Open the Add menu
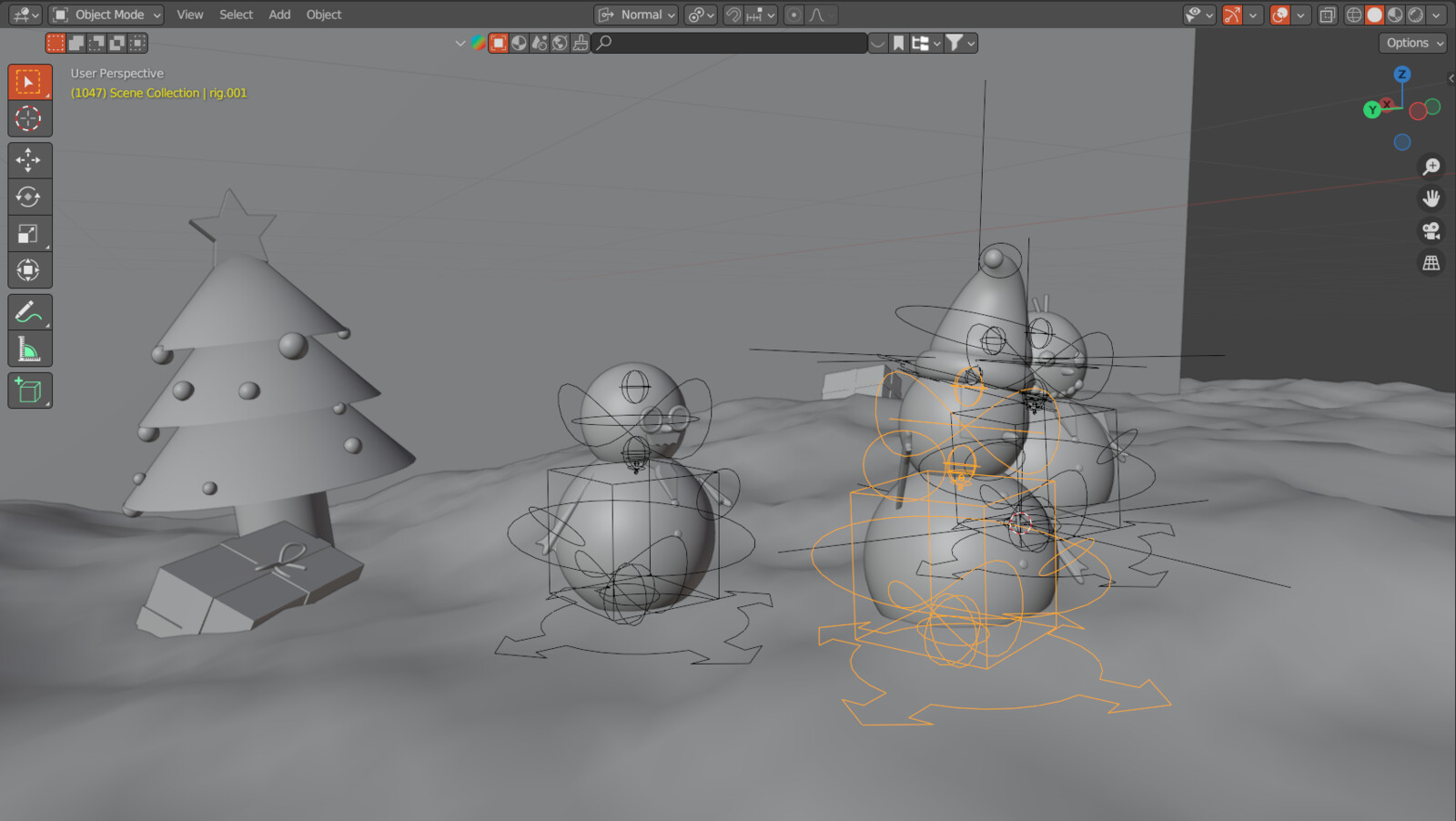The width and height of the screenshot is (1456, 821). 279,15
